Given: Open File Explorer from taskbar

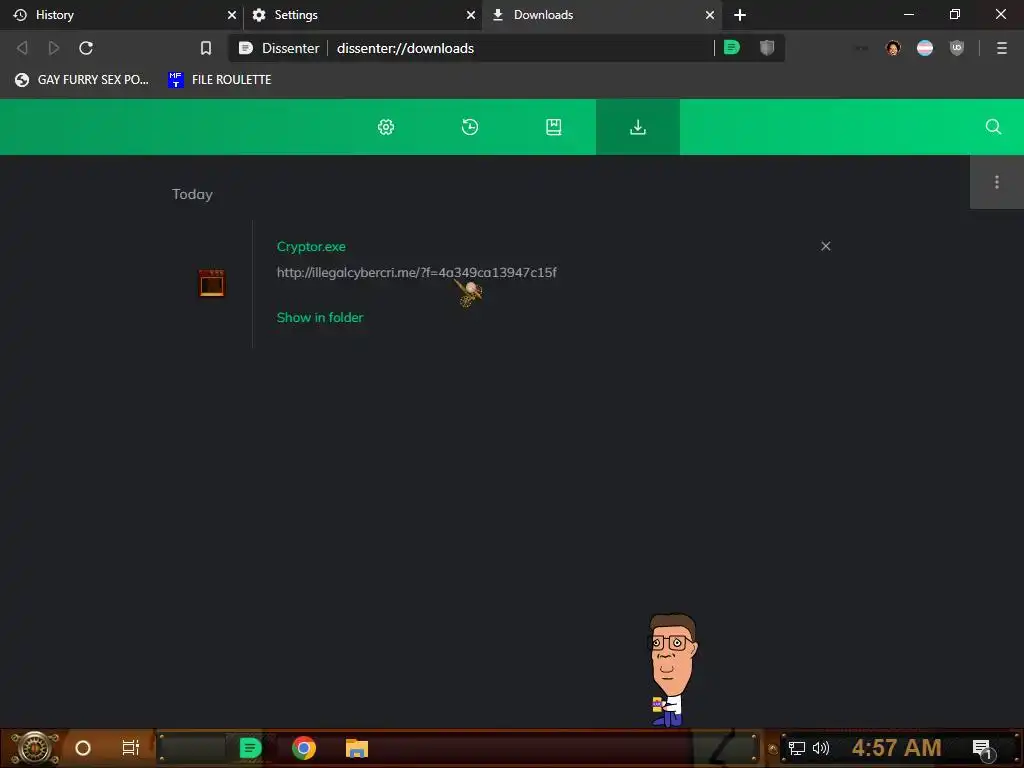Looking at the screenshot, I should tap(357, 748).
